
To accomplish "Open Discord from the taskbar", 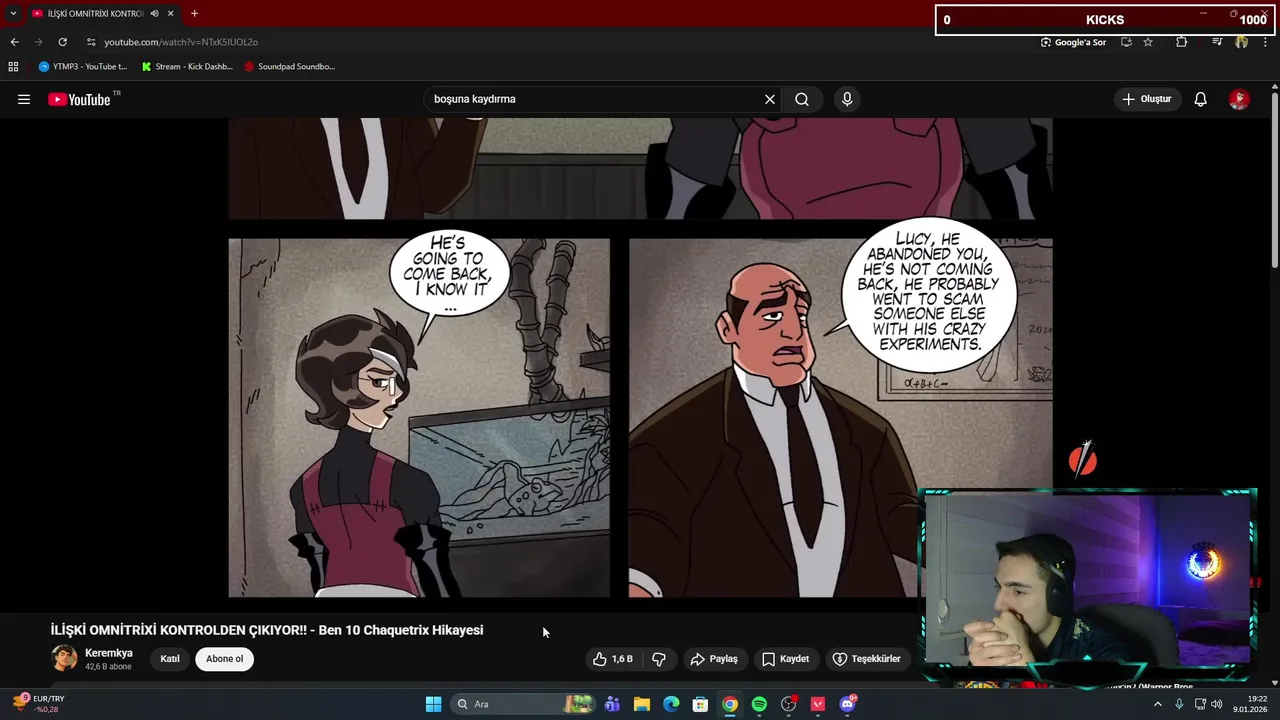I will [848, 704].
